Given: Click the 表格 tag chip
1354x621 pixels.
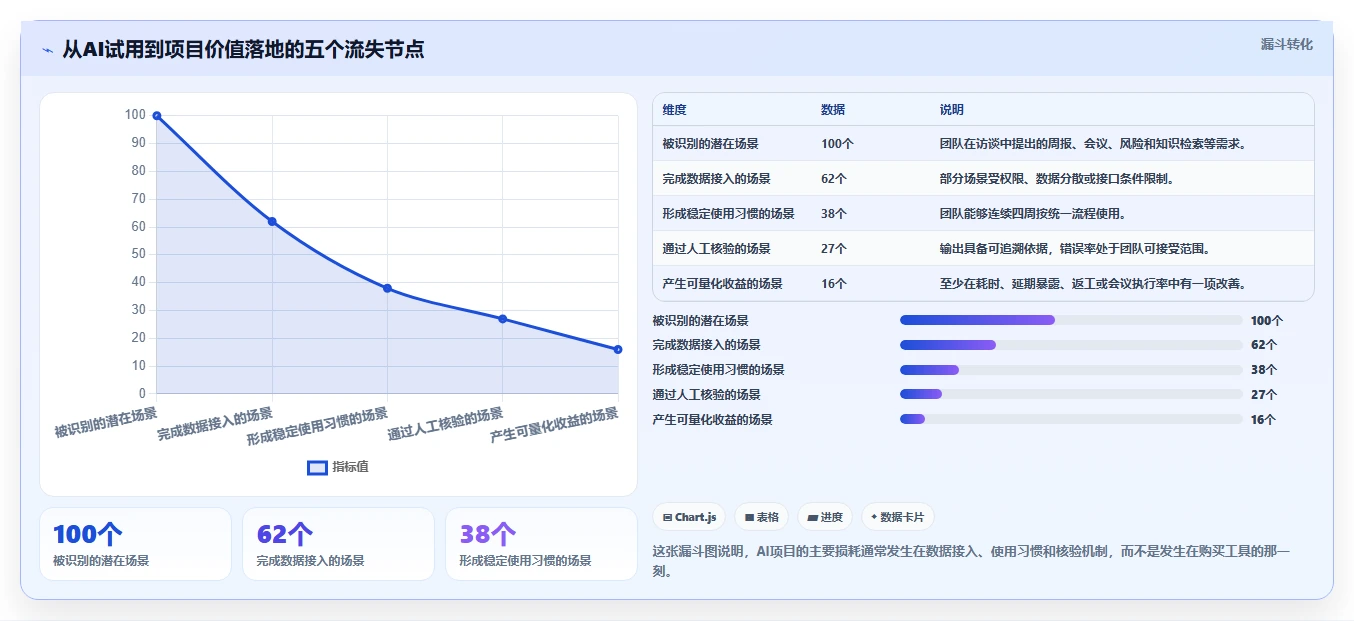Looking at the screenshot, I should (761, 517).
